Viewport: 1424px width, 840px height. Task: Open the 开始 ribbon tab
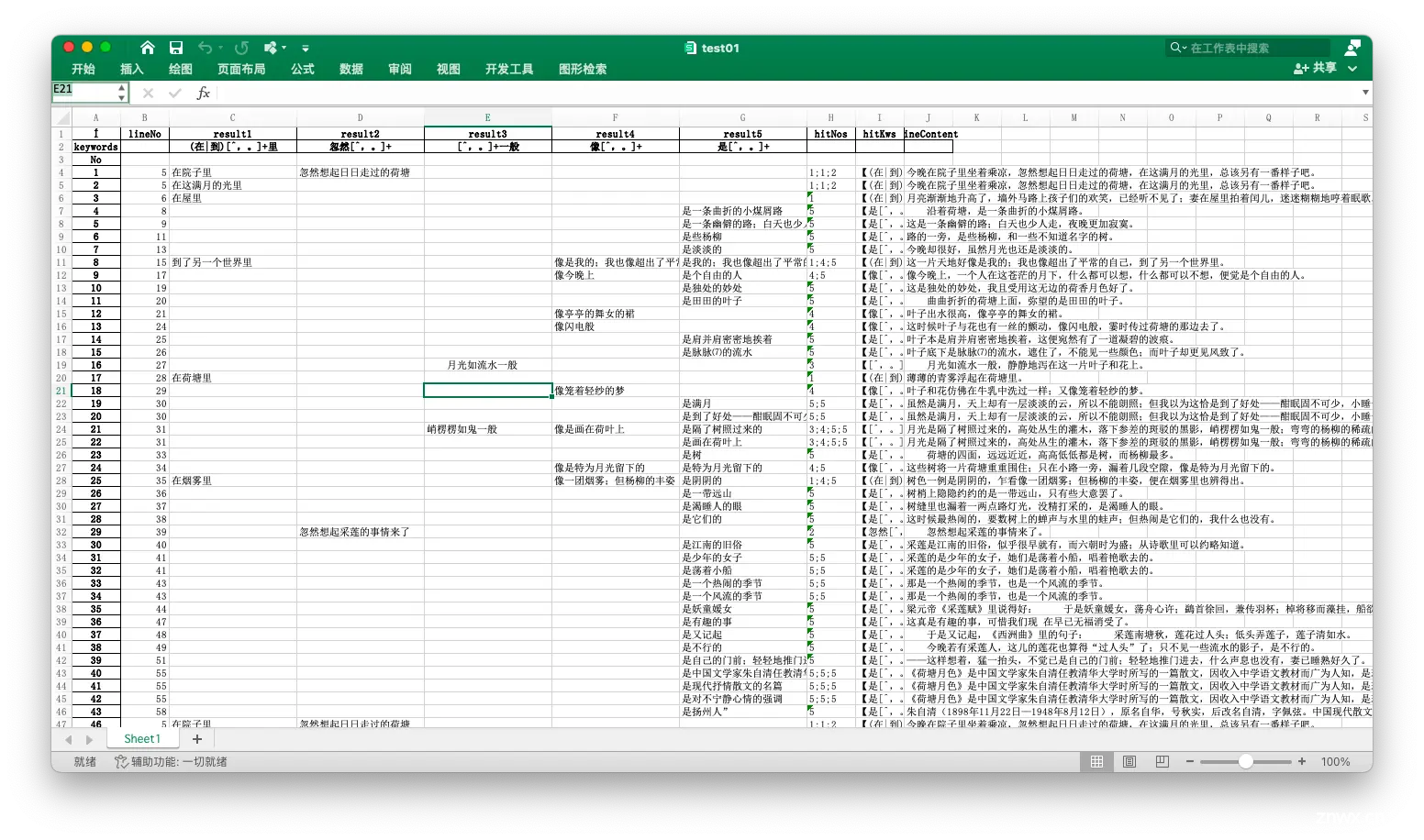click(x=83, y=69)
